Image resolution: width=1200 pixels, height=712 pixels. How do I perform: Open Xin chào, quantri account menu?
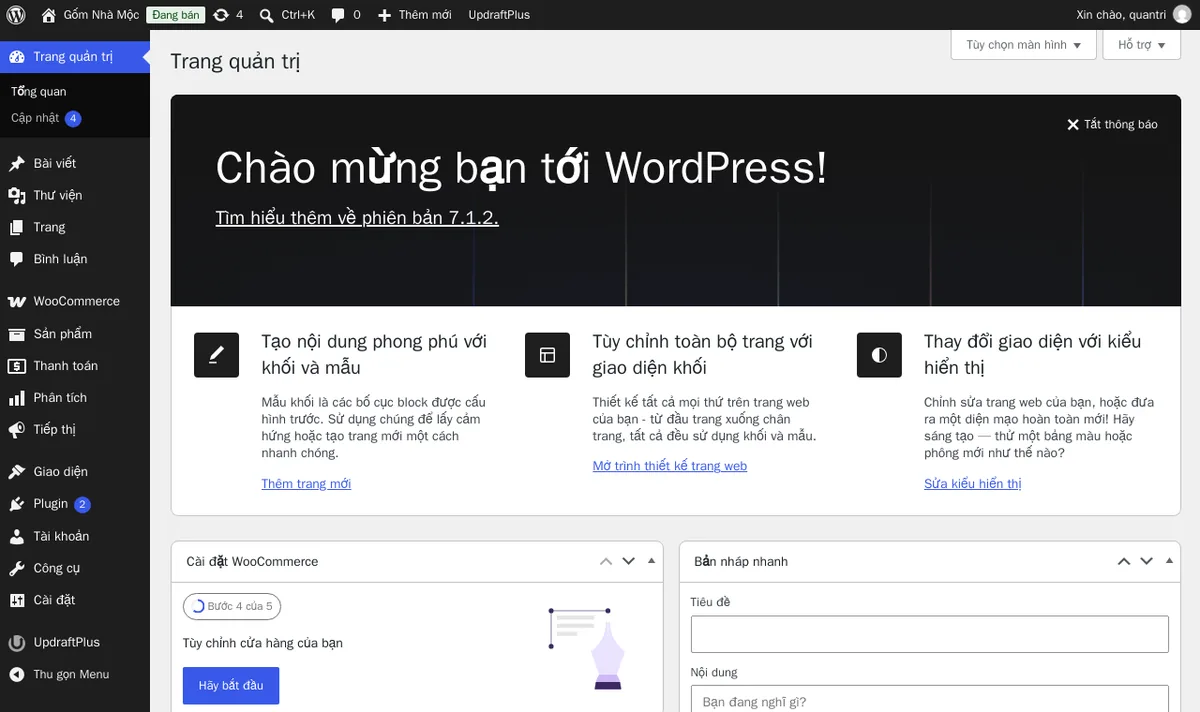click(1134, 15)
